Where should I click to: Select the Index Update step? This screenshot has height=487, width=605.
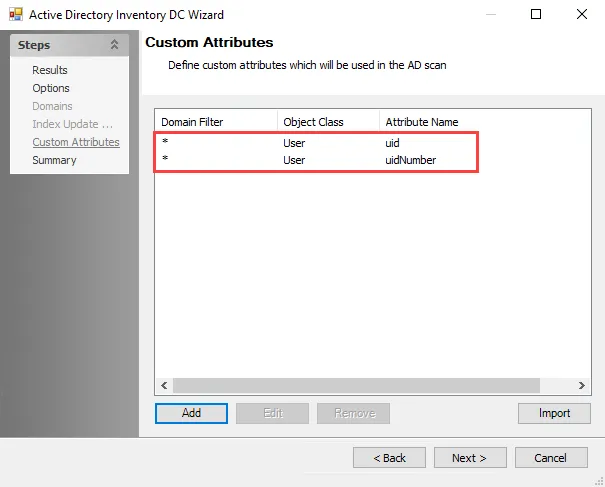(73, 124)
